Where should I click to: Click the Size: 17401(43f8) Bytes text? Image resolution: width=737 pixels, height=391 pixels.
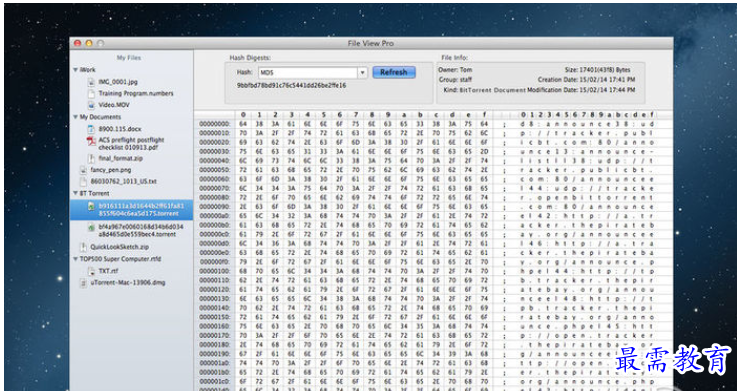tap(597, 70)
